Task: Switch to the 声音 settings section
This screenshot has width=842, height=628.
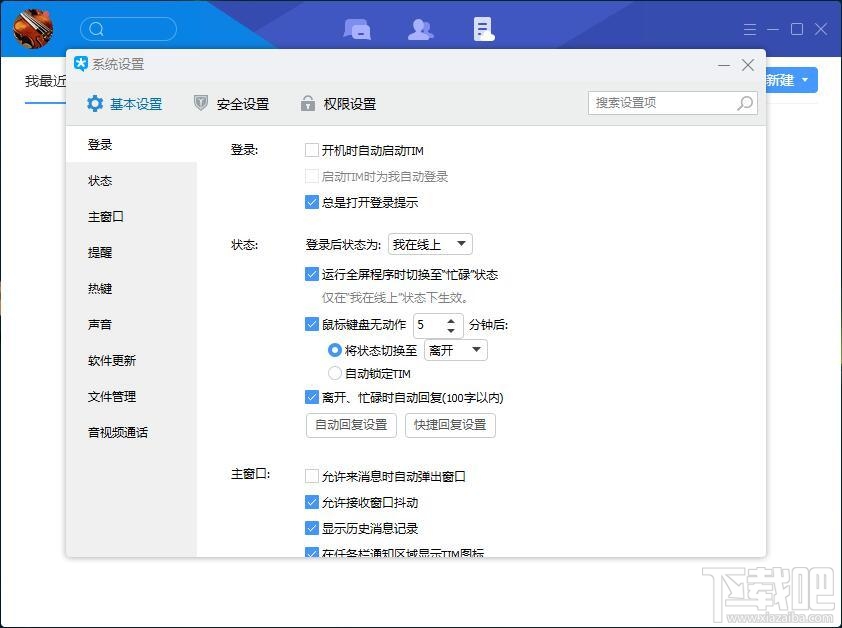Action: (x=100, y=324)
